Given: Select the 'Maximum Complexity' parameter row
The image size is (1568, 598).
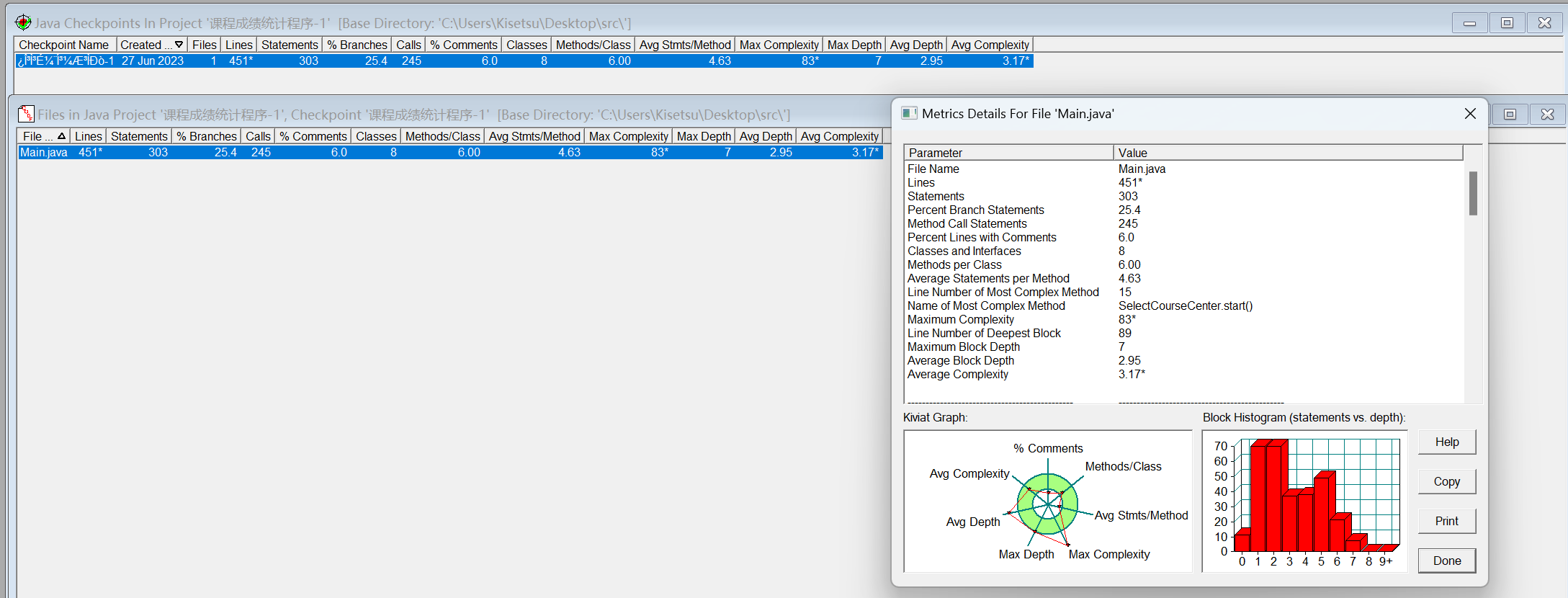Looking at the screenshot, I should [1184, 319].
